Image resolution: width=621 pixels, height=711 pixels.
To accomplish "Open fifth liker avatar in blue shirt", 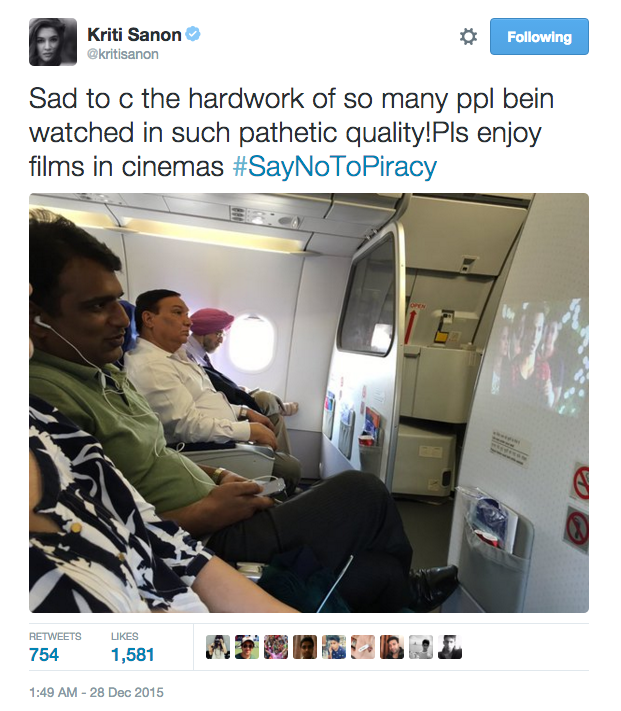I will click(x=334, y=647).
